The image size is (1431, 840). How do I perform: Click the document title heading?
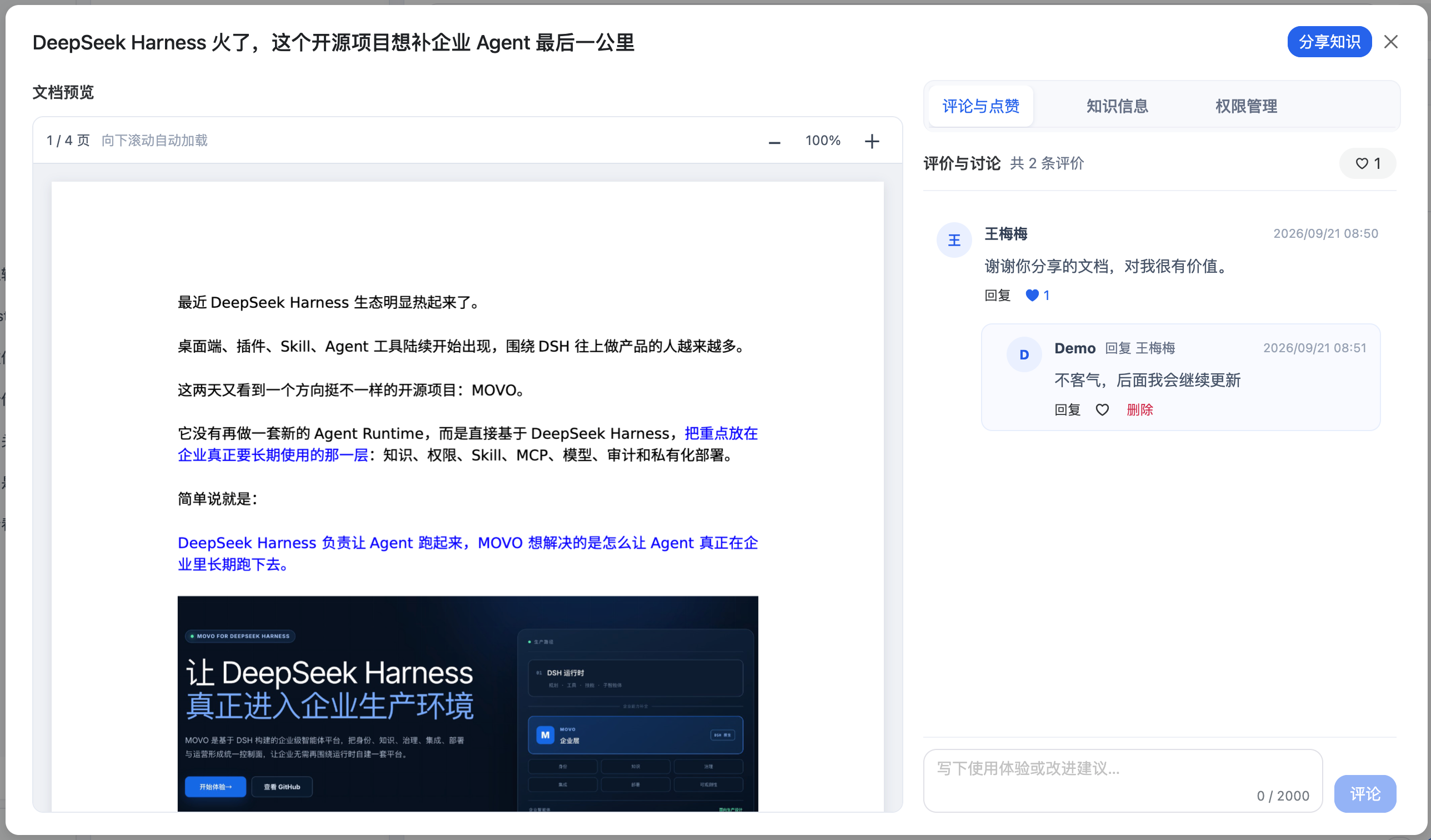pyautogui.click(x=333, y=43)
